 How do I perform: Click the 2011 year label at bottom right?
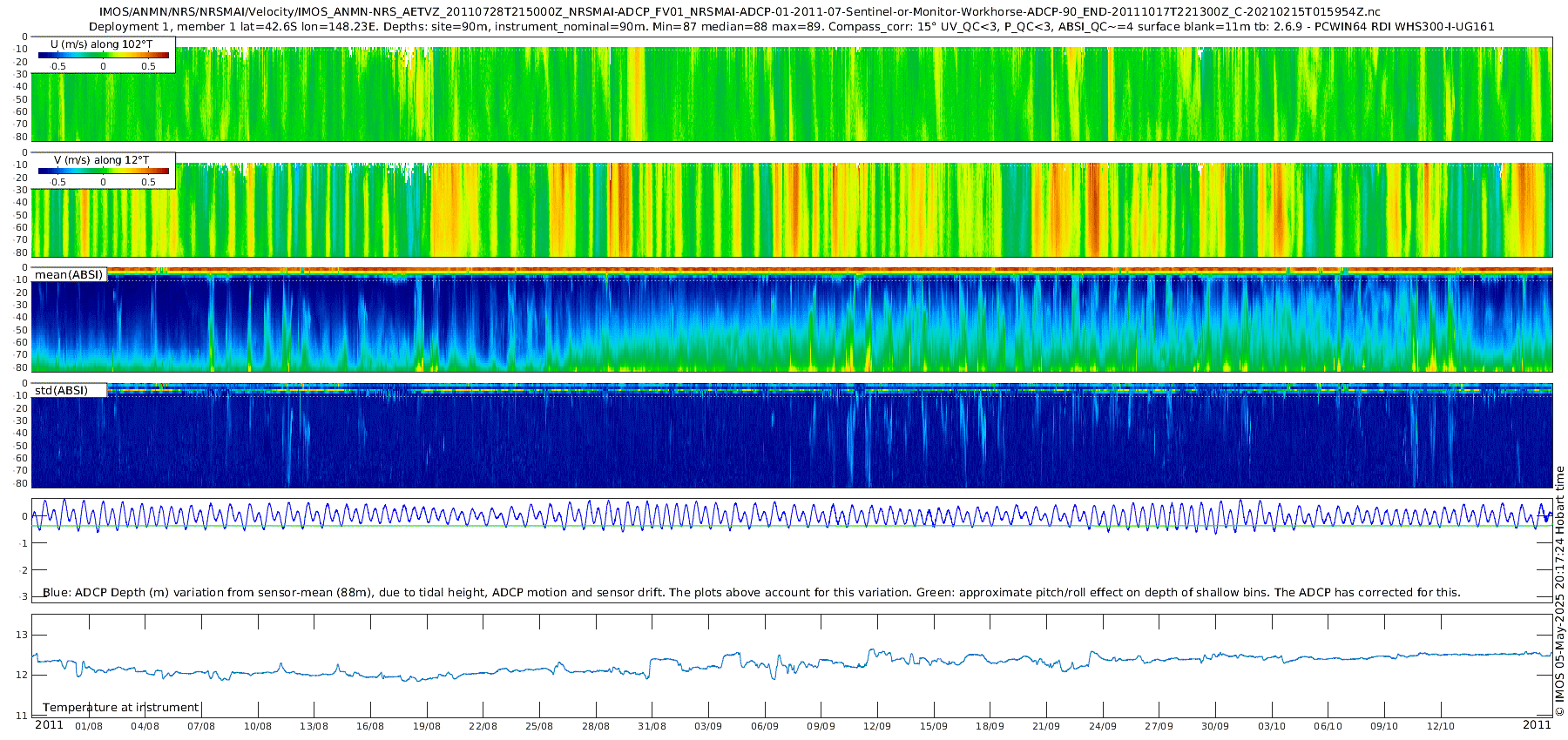coord(1536,725)
